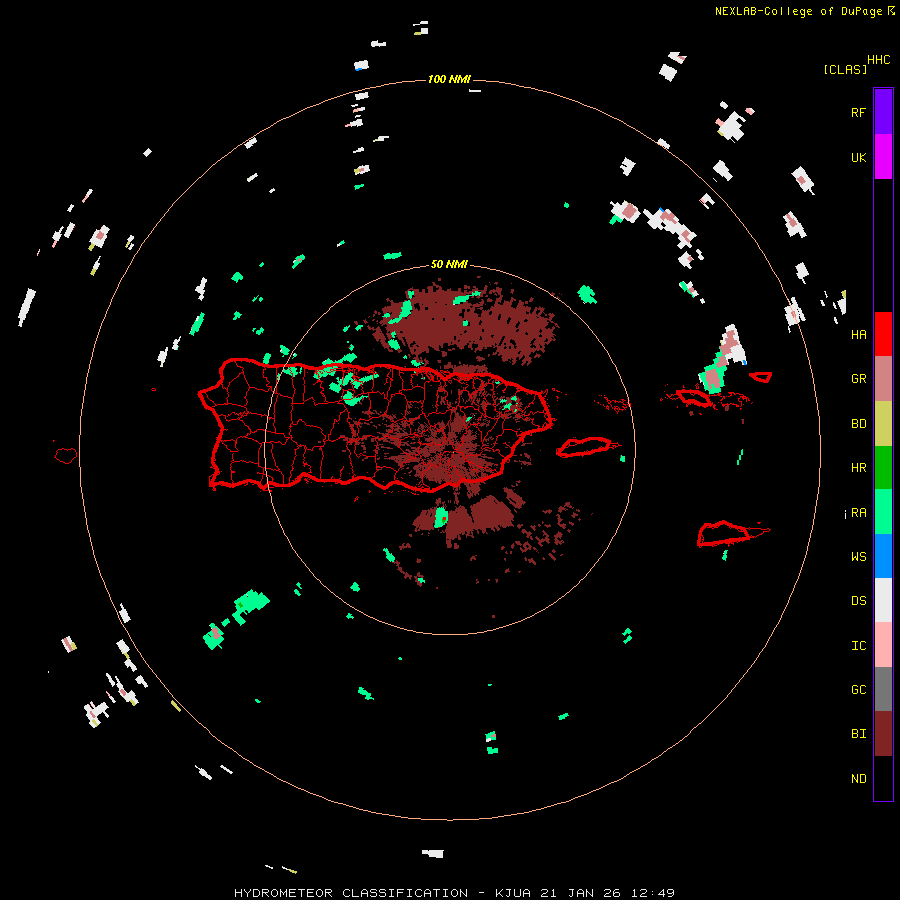Click the BI legend label
Image resolution: width=900 pixels, height=900 pixels.
pos(858,734)
